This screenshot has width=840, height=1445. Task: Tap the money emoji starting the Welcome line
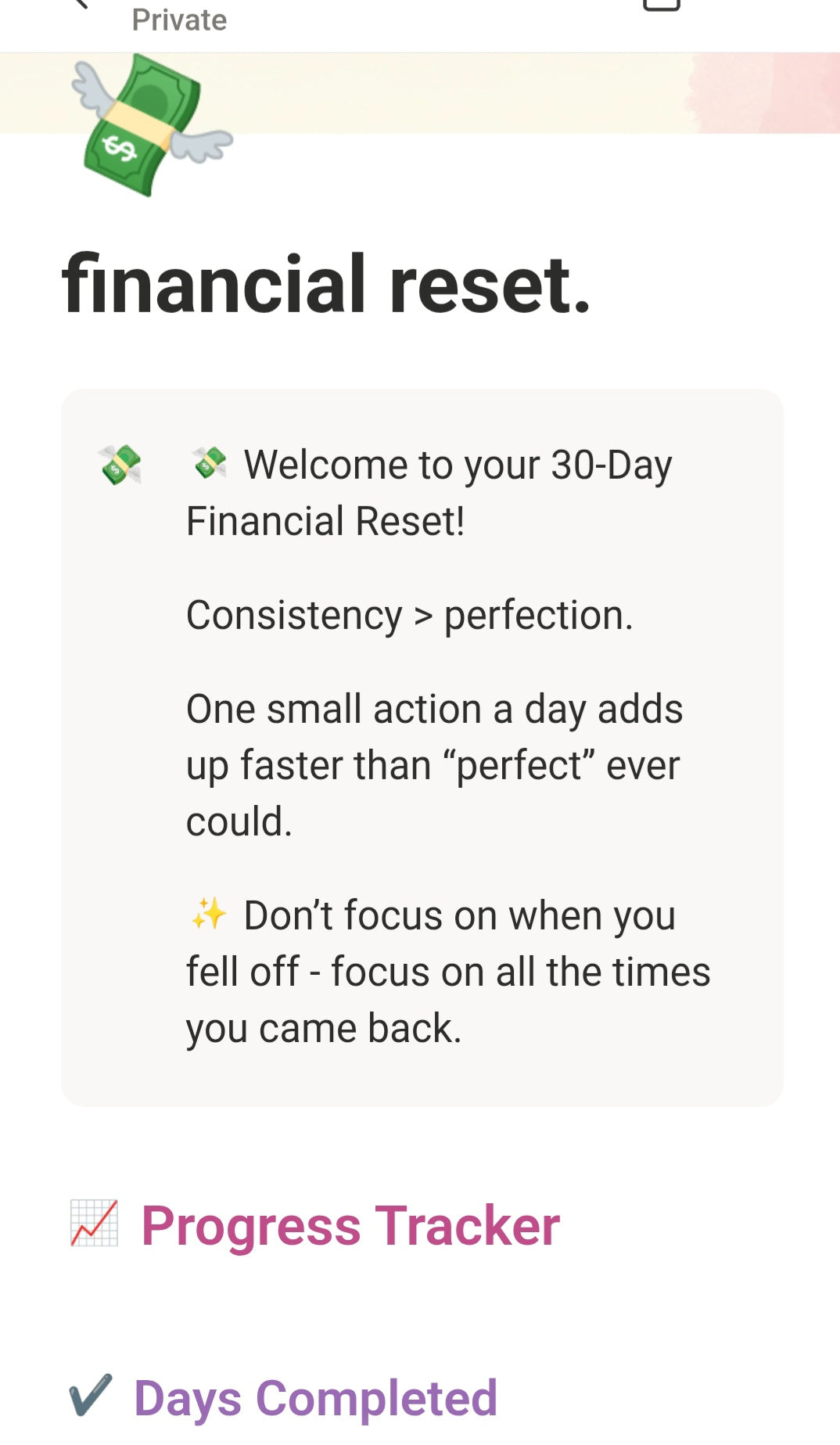[x=210, y=464]
